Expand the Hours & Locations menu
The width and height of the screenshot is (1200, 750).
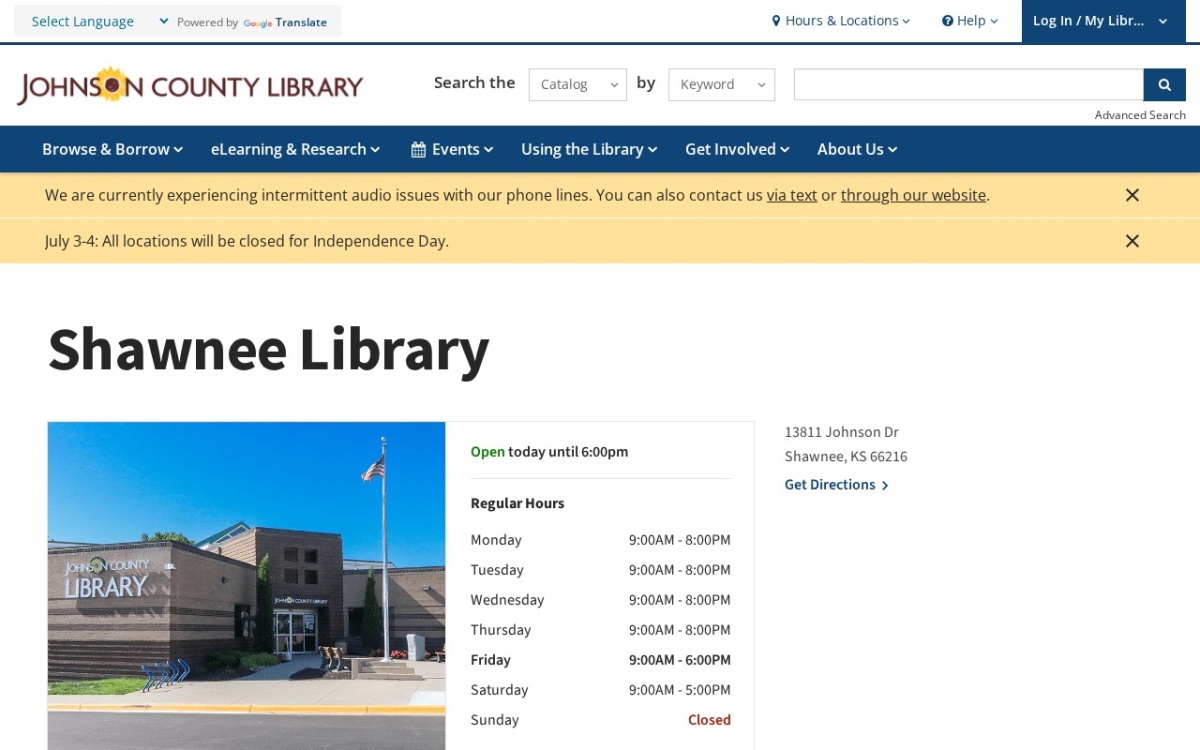coord(841,21)
